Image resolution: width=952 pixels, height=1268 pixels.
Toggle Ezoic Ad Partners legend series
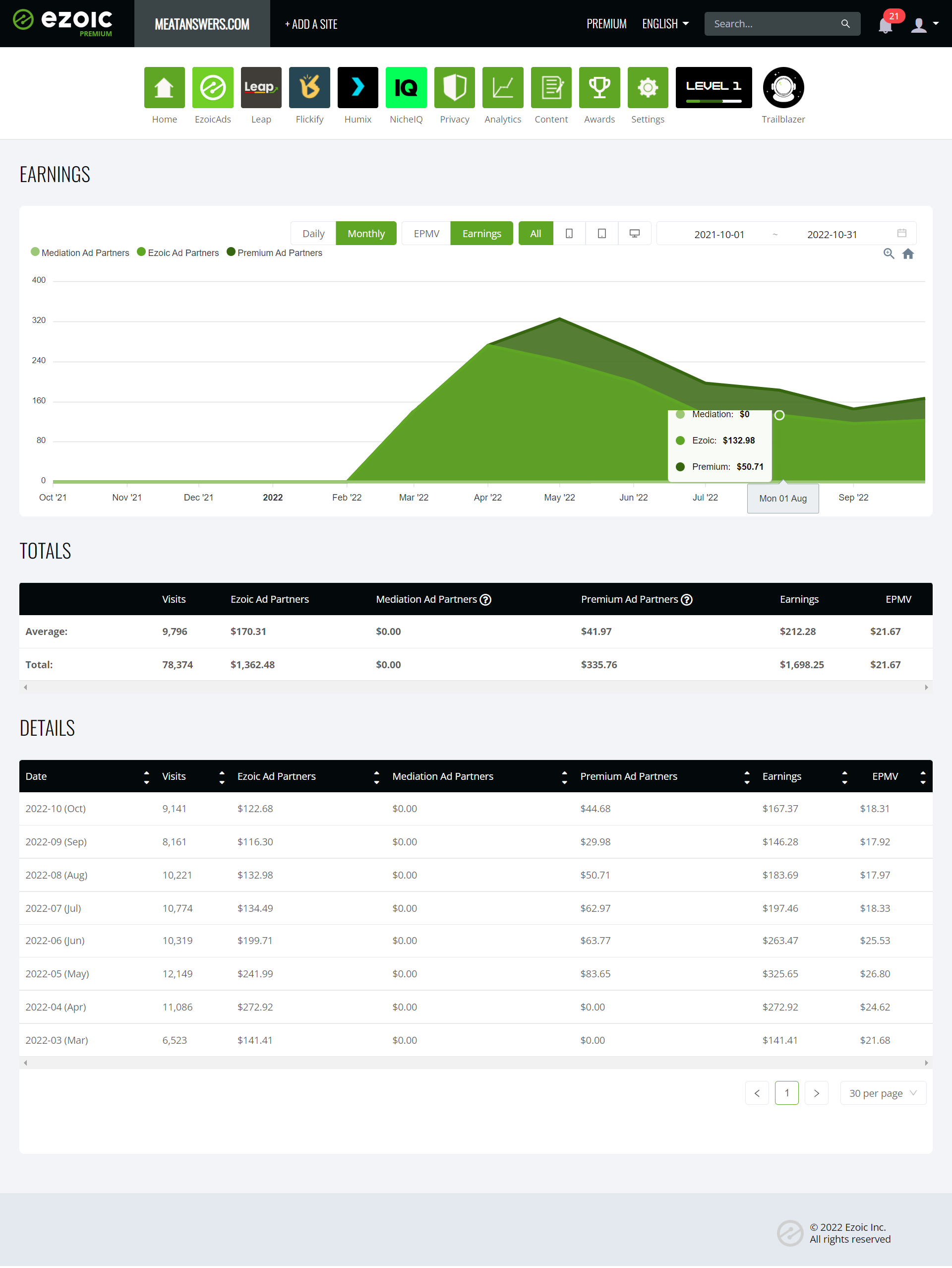(178, 253)
